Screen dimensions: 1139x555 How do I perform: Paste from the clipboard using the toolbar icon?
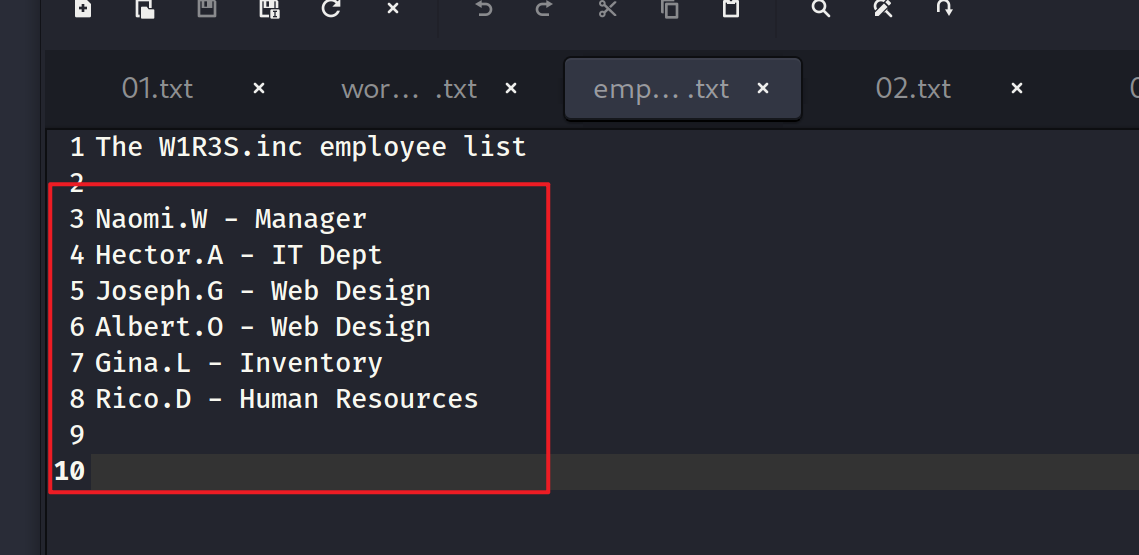pos(731,9)
